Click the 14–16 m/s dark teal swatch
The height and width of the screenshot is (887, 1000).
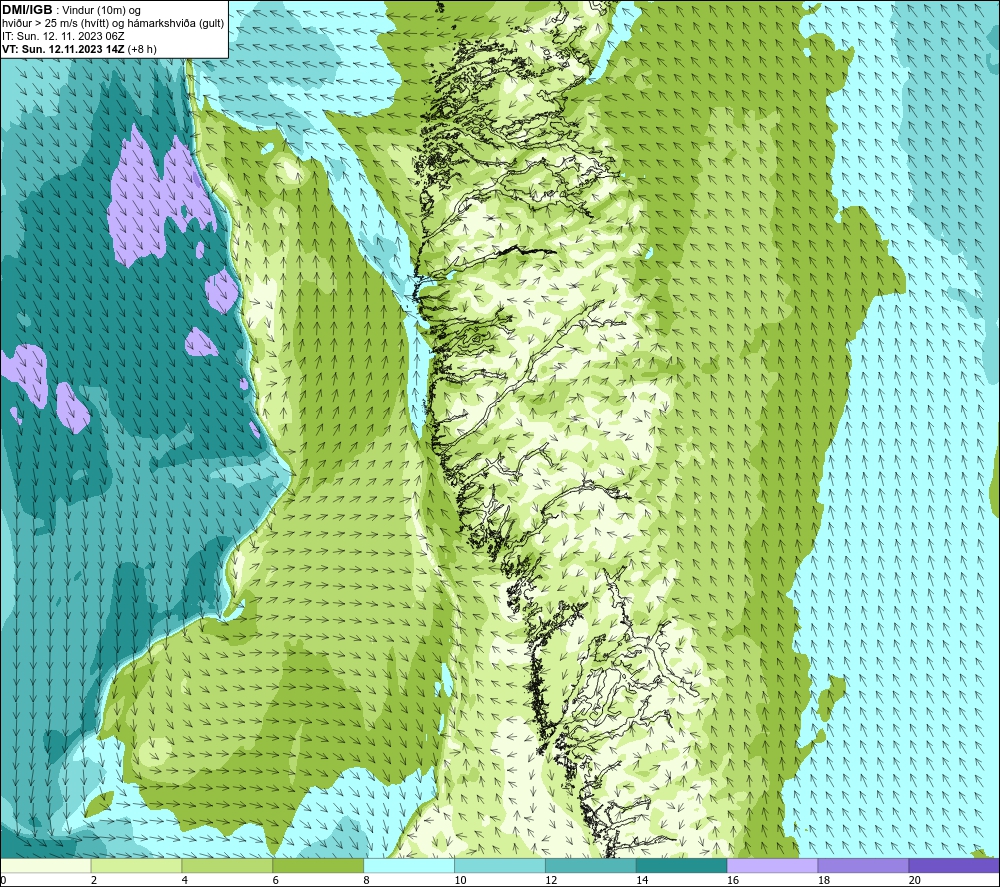pos(682,865)
